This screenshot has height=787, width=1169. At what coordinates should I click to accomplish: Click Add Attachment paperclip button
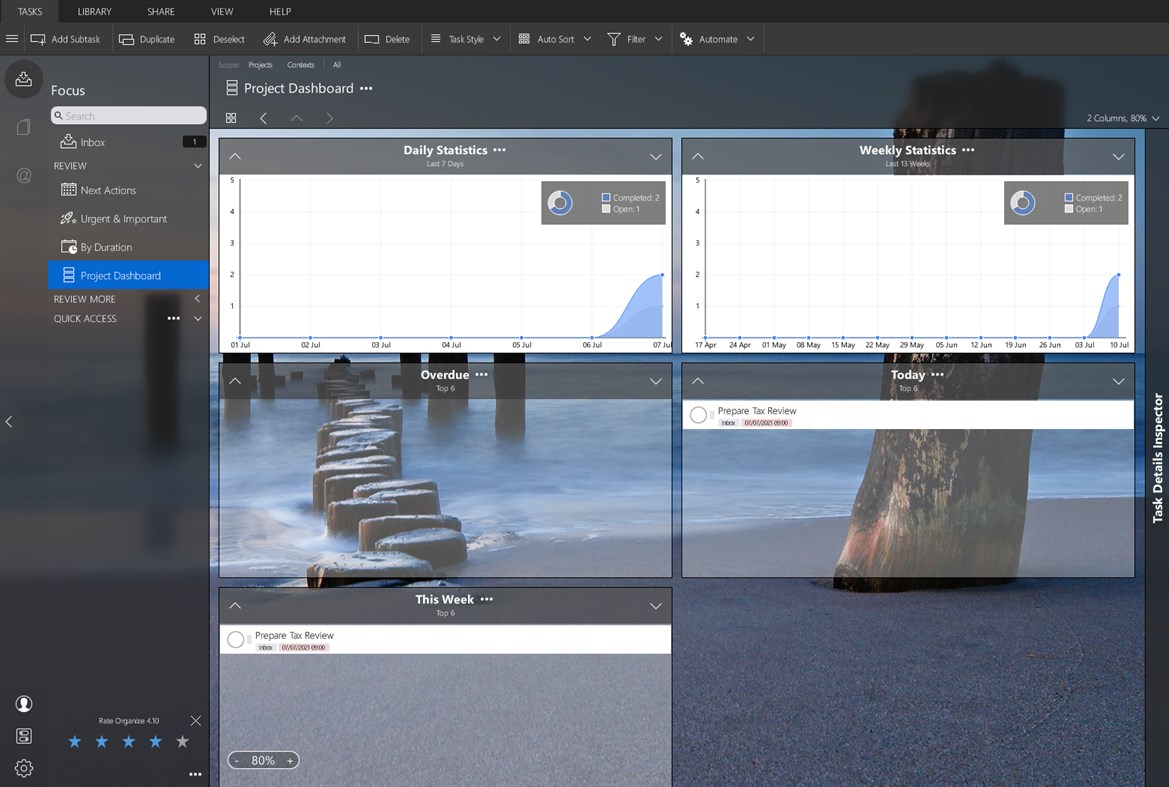pos(304,39)
